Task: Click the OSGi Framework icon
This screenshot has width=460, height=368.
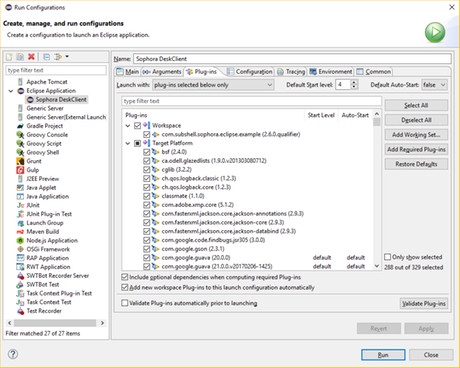Action: tap(20, 249)
